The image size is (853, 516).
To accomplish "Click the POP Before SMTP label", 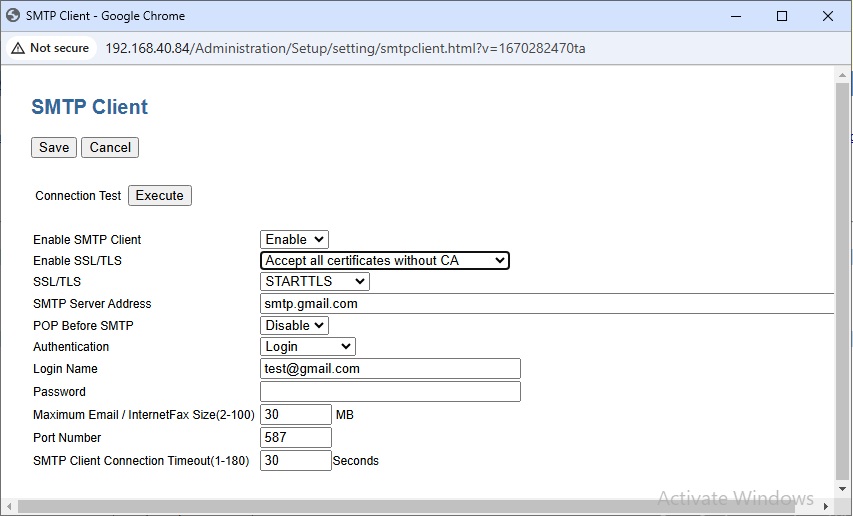I will coord(83,326).
